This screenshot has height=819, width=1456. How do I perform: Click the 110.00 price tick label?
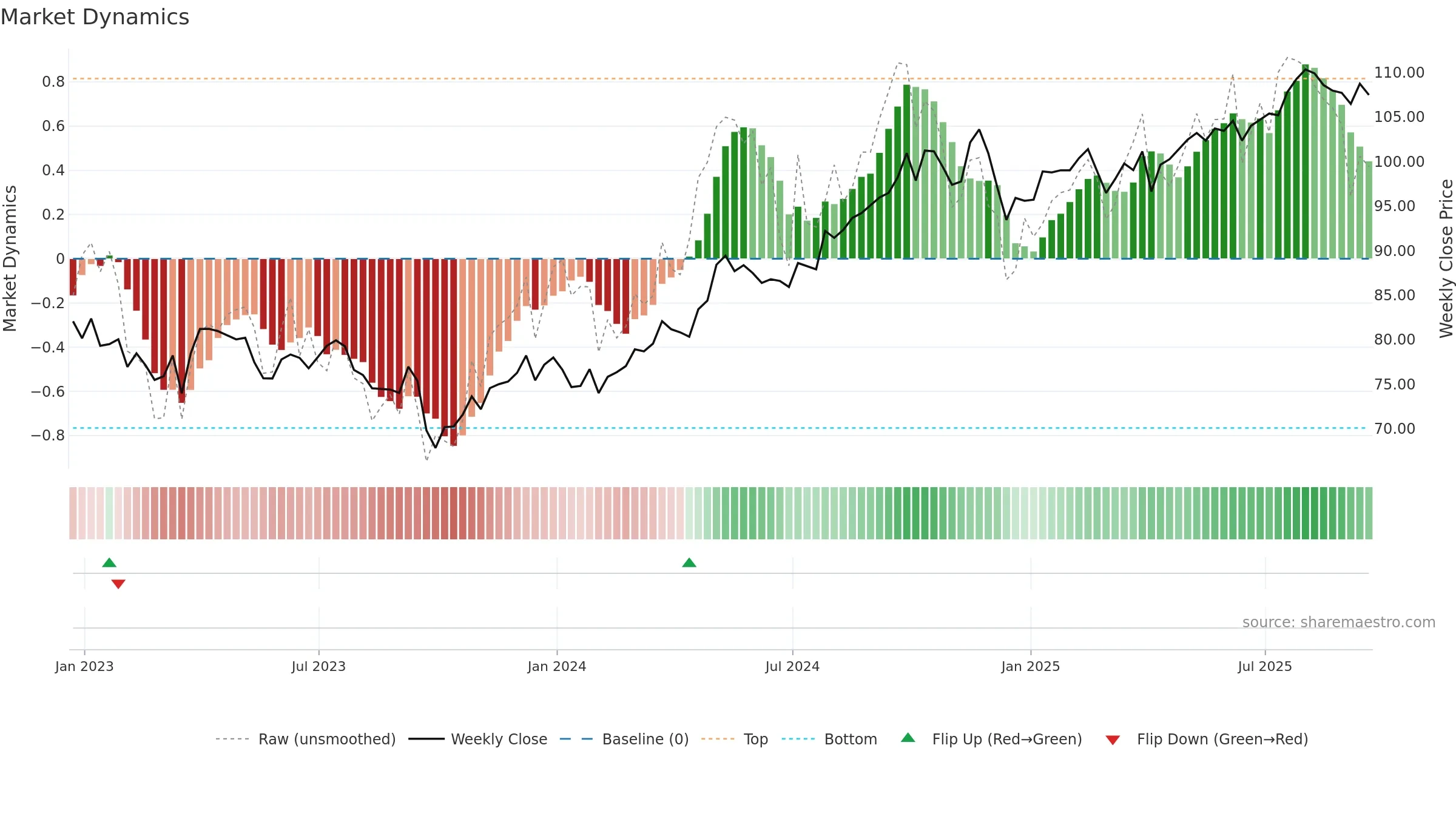pyautogui.click(x=1399, y=72)
